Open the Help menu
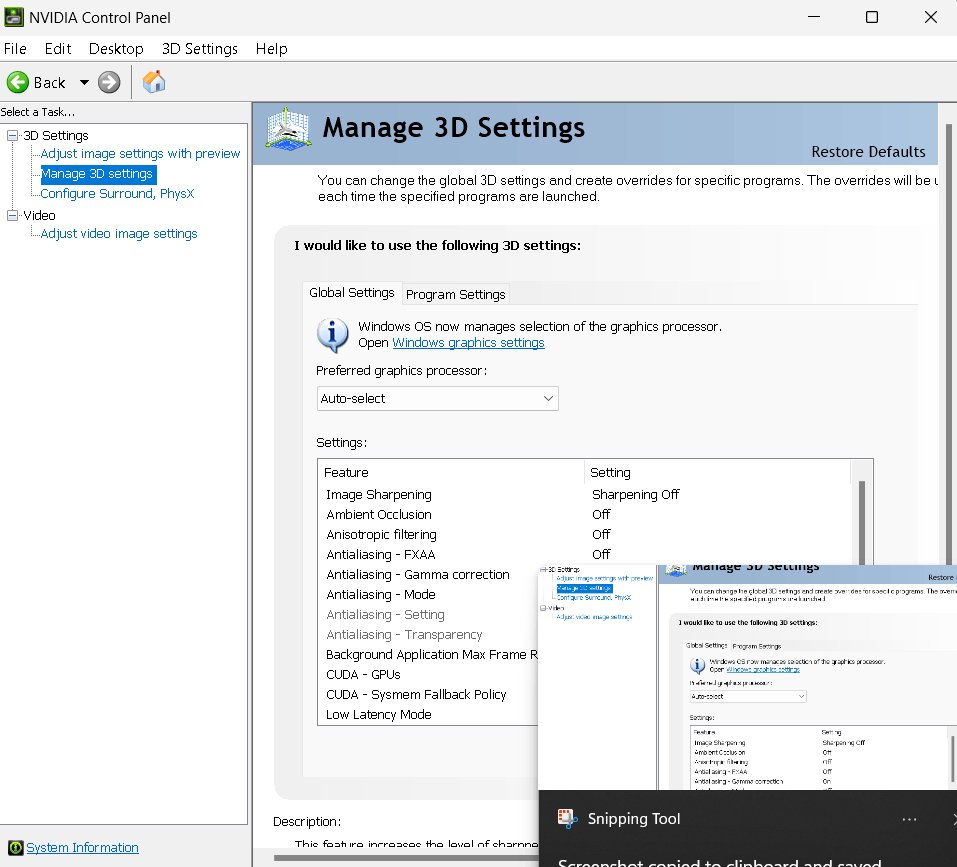Screen dimensions: 957x867 272,49
